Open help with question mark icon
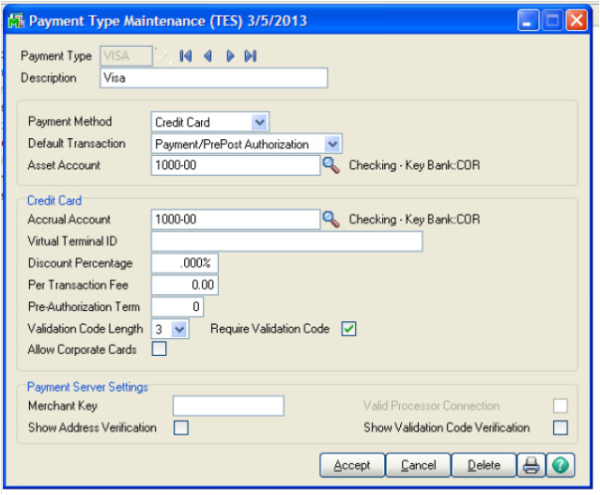Image resolution: width=600 pixels, height=495 pixels. click(x=559, y=465)
